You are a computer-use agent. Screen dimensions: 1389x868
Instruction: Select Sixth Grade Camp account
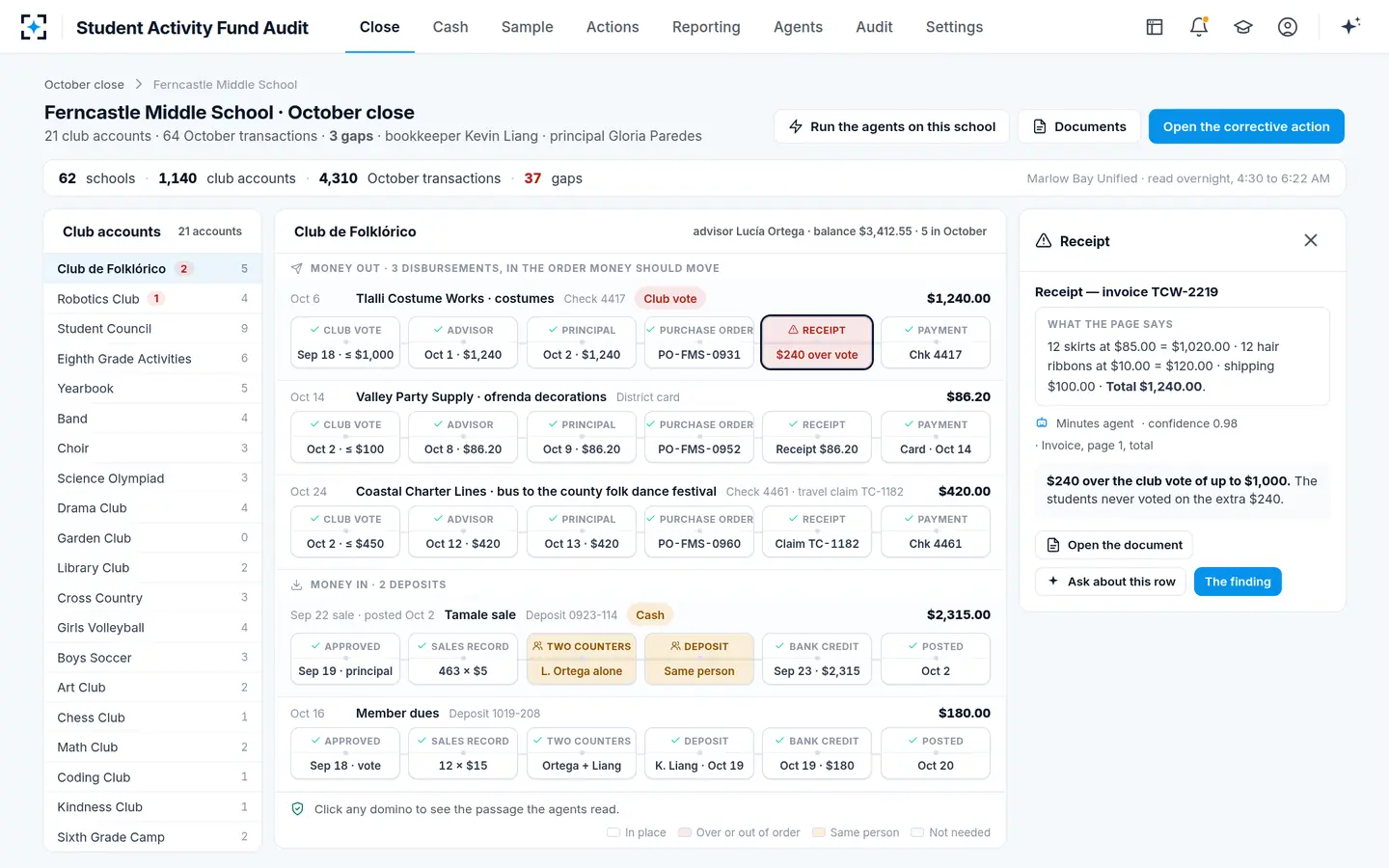(152, 837)
